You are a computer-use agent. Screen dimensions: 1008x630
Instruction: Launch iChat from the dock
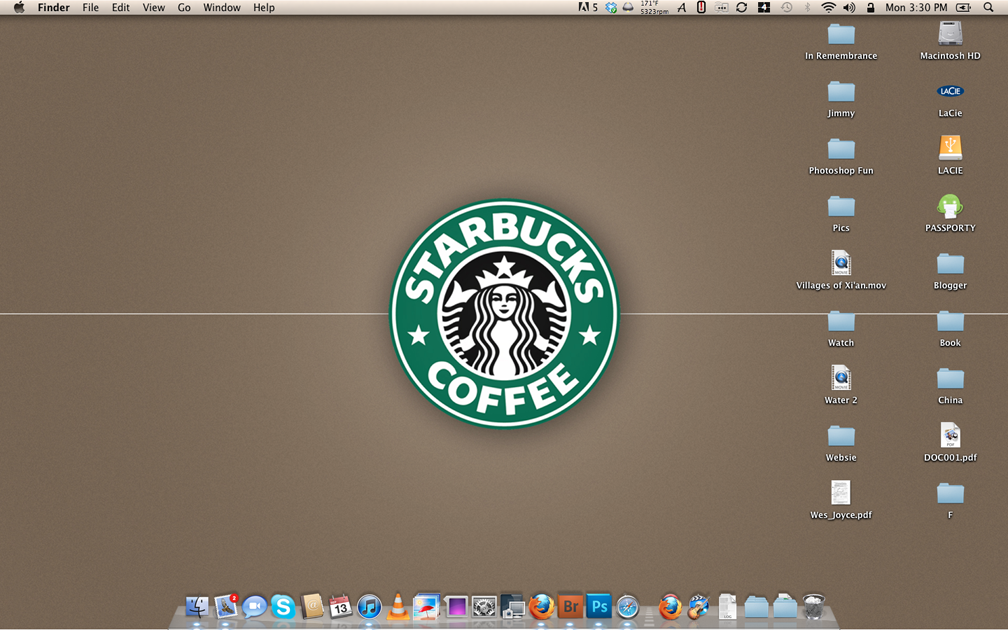pos(255,606)
